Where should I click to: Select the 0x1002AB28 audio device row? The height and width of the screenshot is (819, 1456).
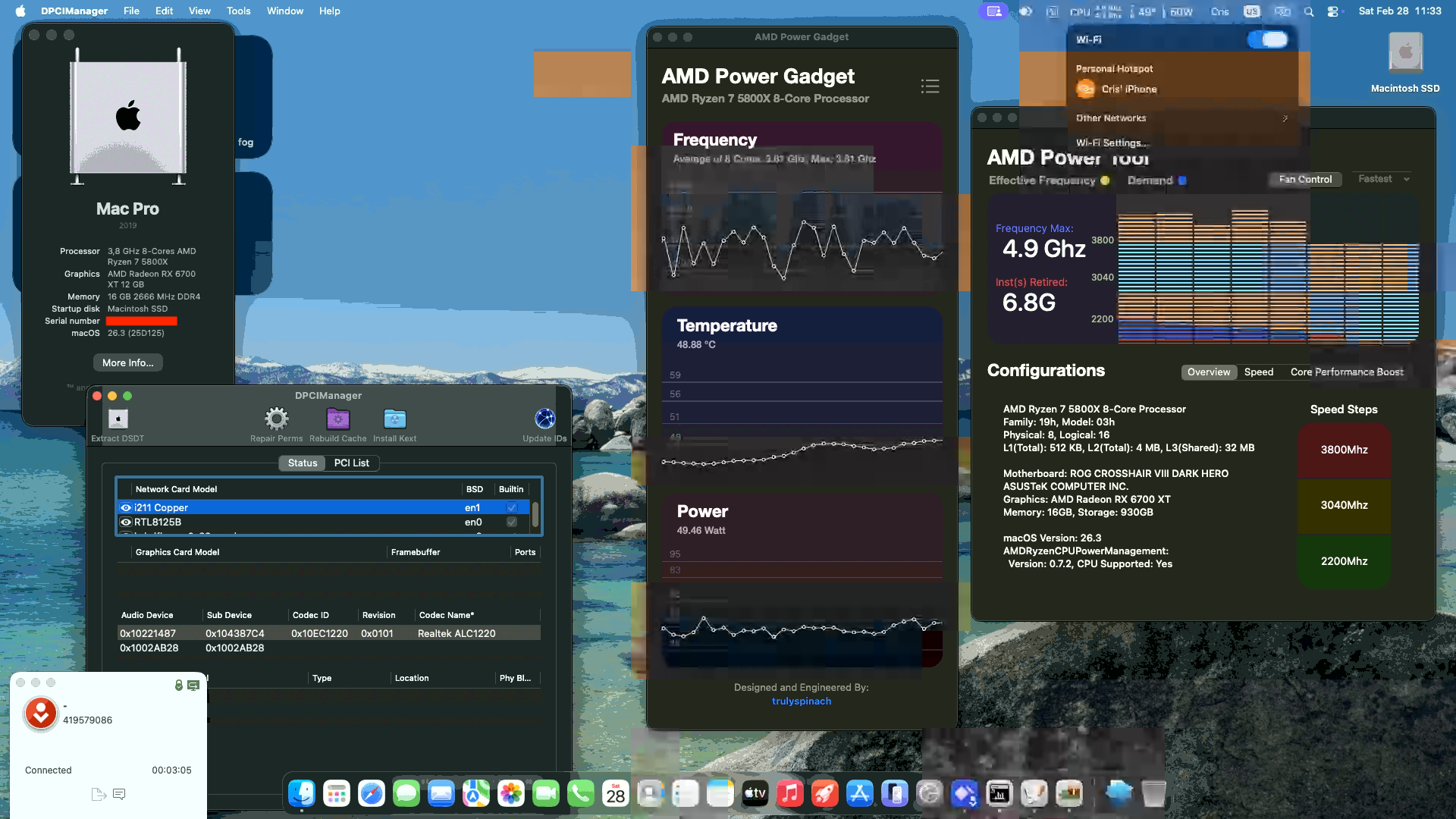(x=329, y=648)
